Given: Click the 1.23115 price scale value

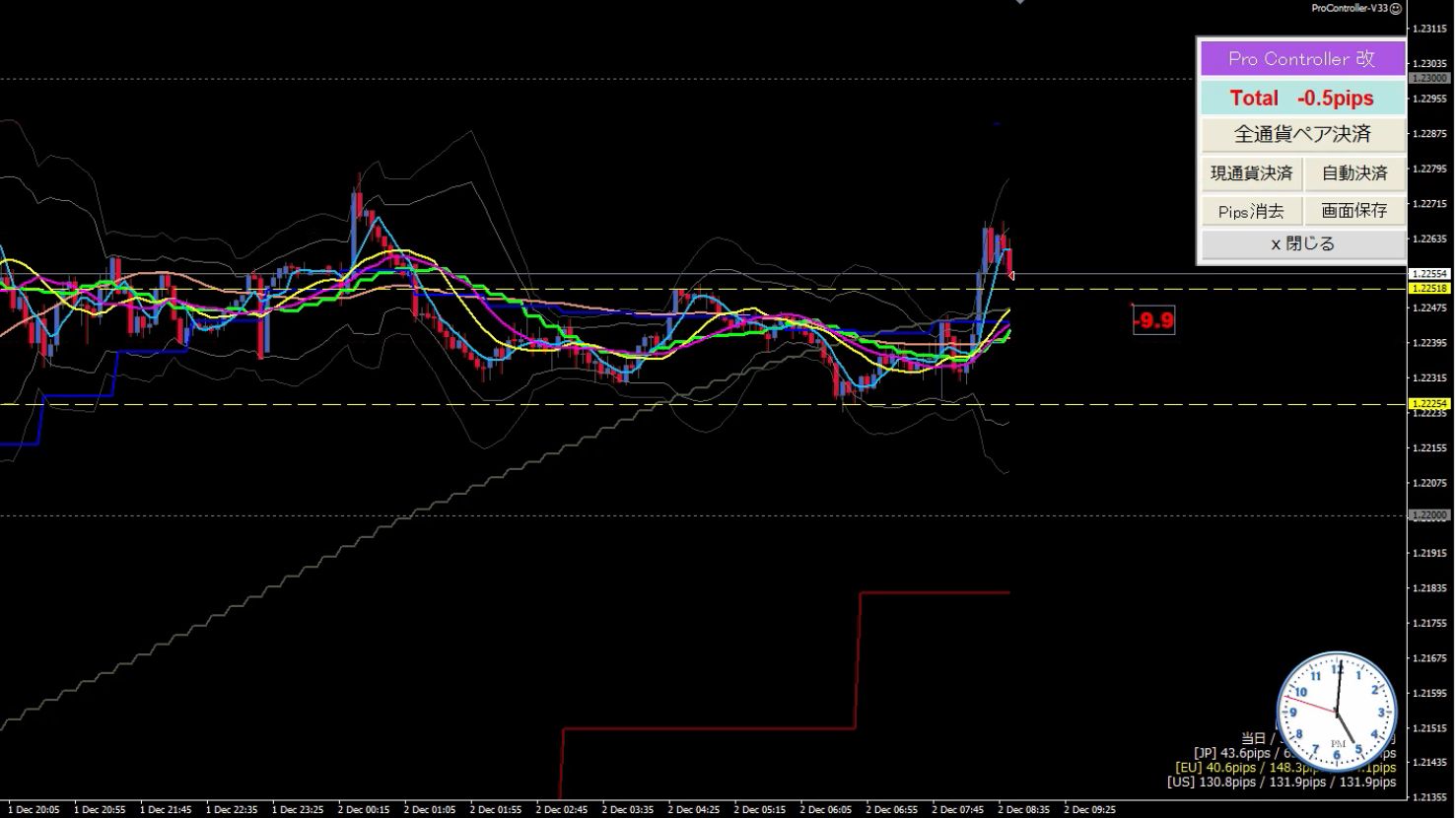Looking at the screenshot, I should (x=1429, y=29).
